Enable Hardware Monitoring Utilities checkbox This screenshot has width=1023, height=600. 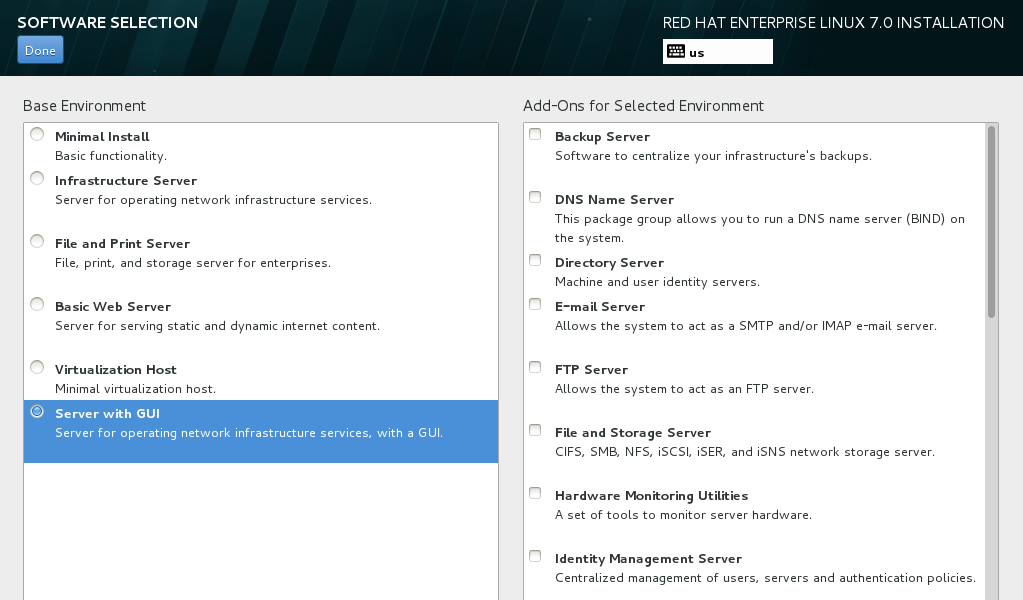tap(535, 493)
